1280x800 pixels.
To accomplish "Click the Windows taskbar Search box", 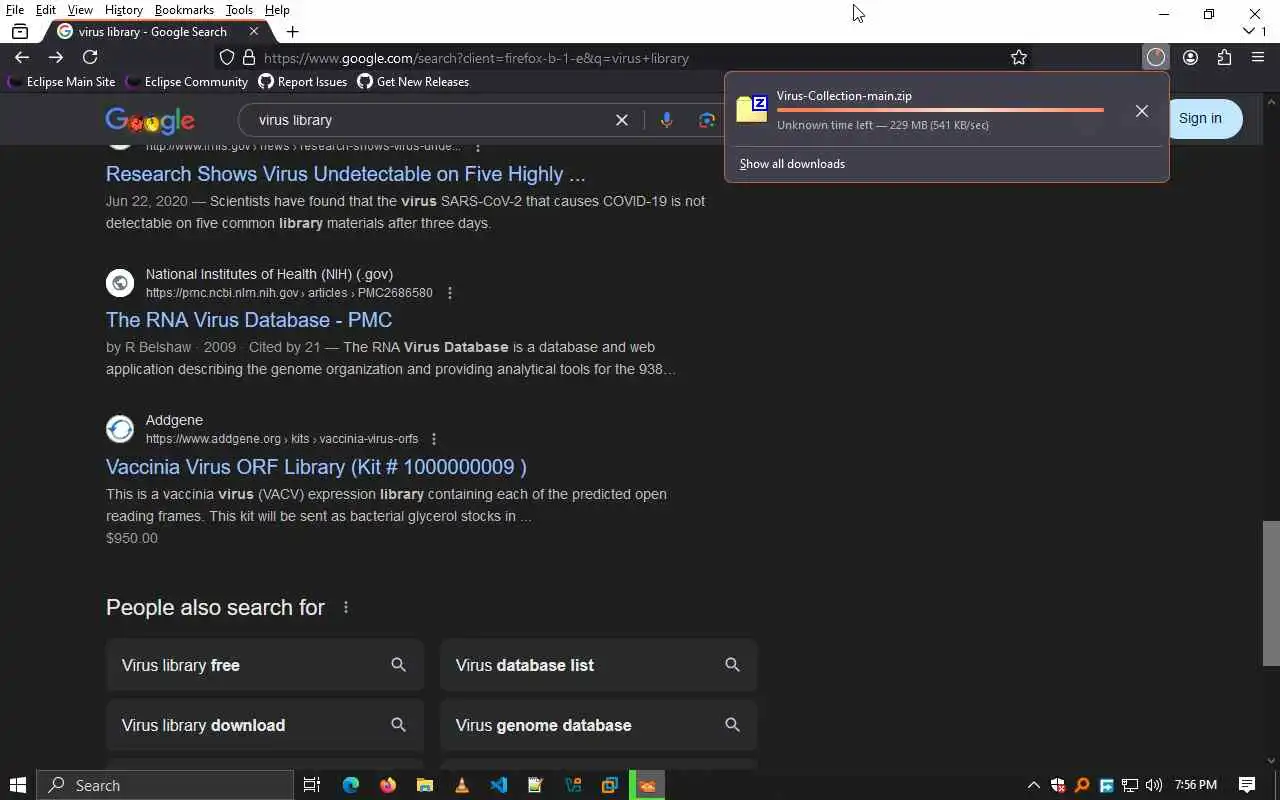I will [x=166, y=785].
